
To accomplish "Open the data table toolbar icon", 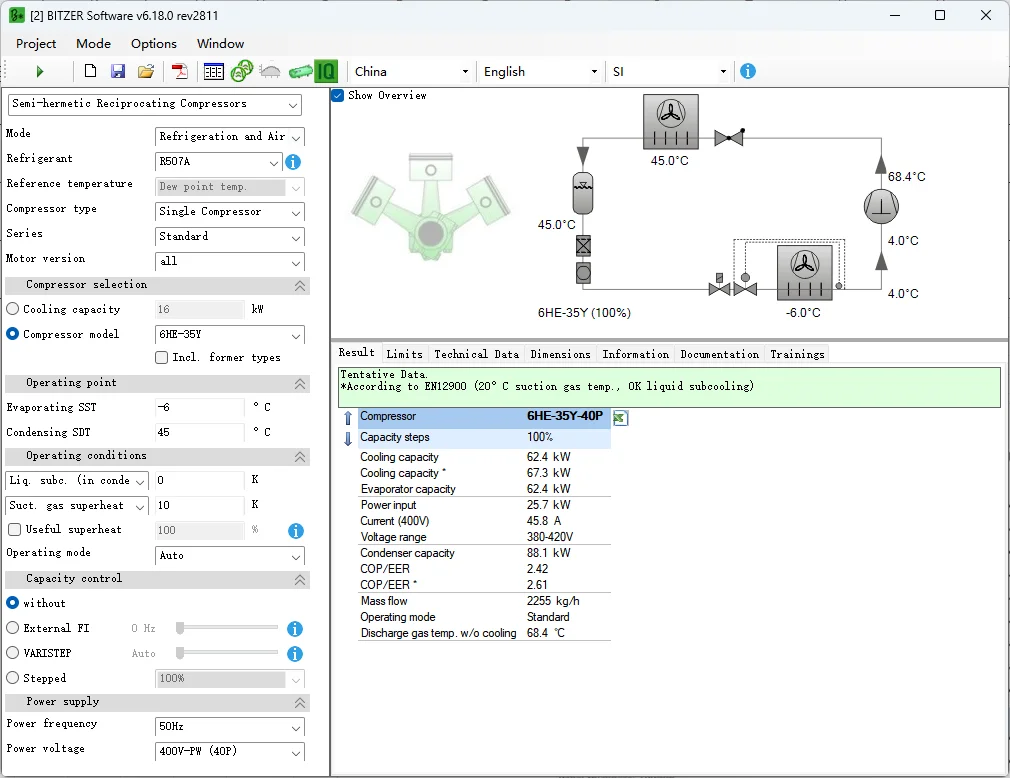I will click(213, 71).
